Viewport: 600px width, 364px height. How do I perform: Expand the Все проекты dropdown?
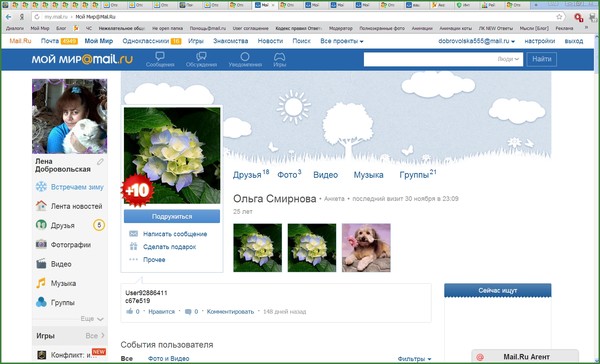click(342, 41)
